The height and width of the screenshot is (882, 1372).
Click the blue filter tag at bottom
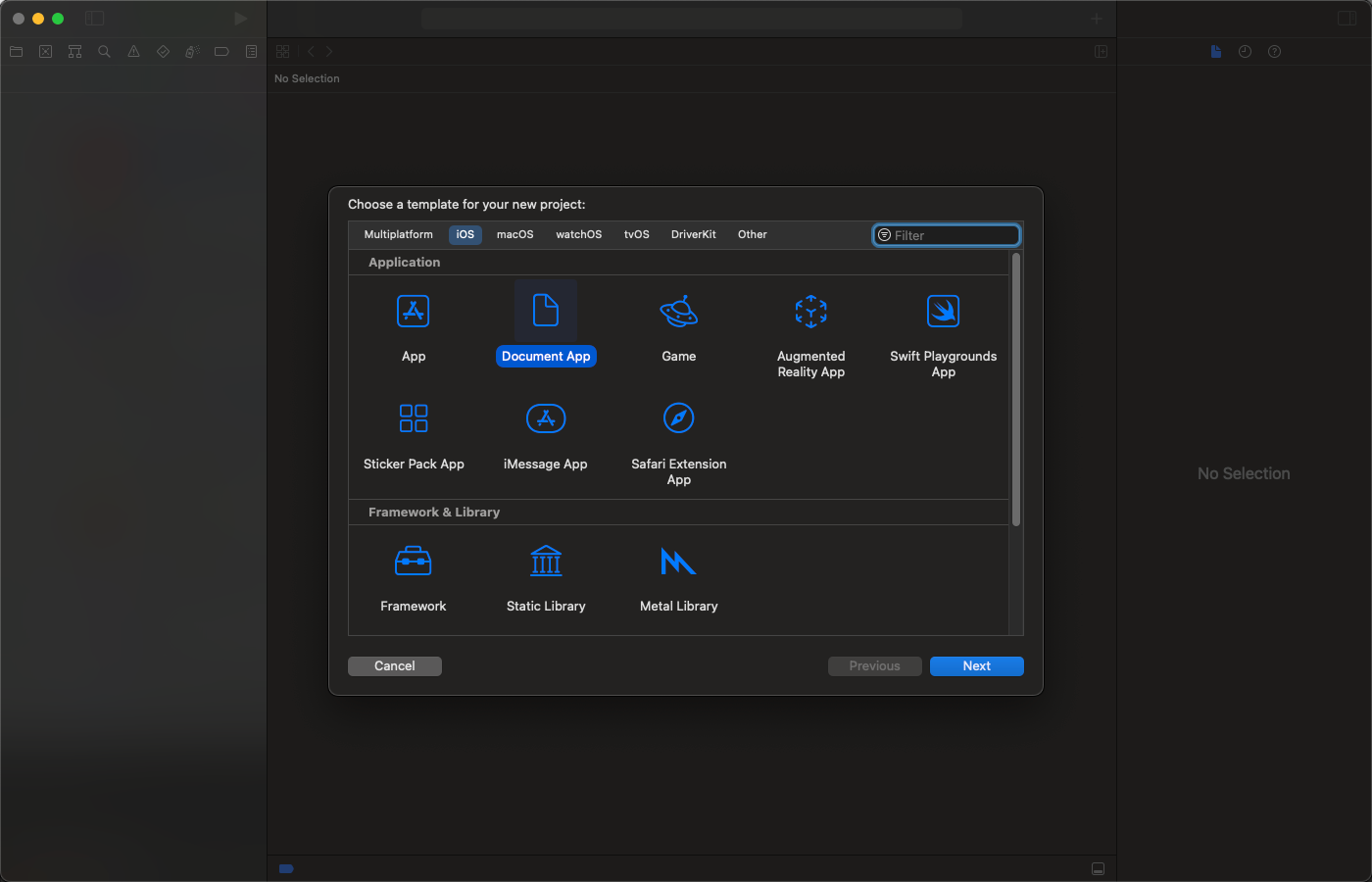(x=286, y=868)
